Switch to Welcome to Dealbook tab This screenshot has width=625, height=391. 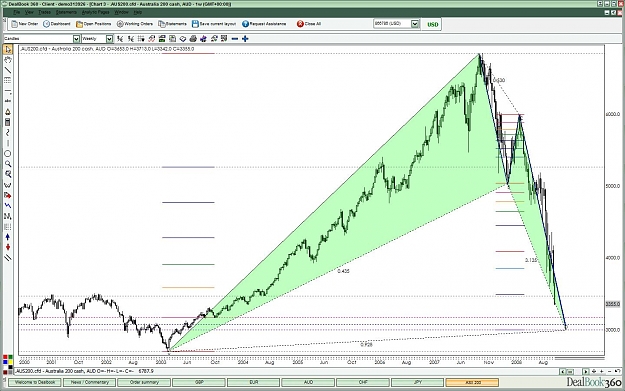tap(35, 382)
